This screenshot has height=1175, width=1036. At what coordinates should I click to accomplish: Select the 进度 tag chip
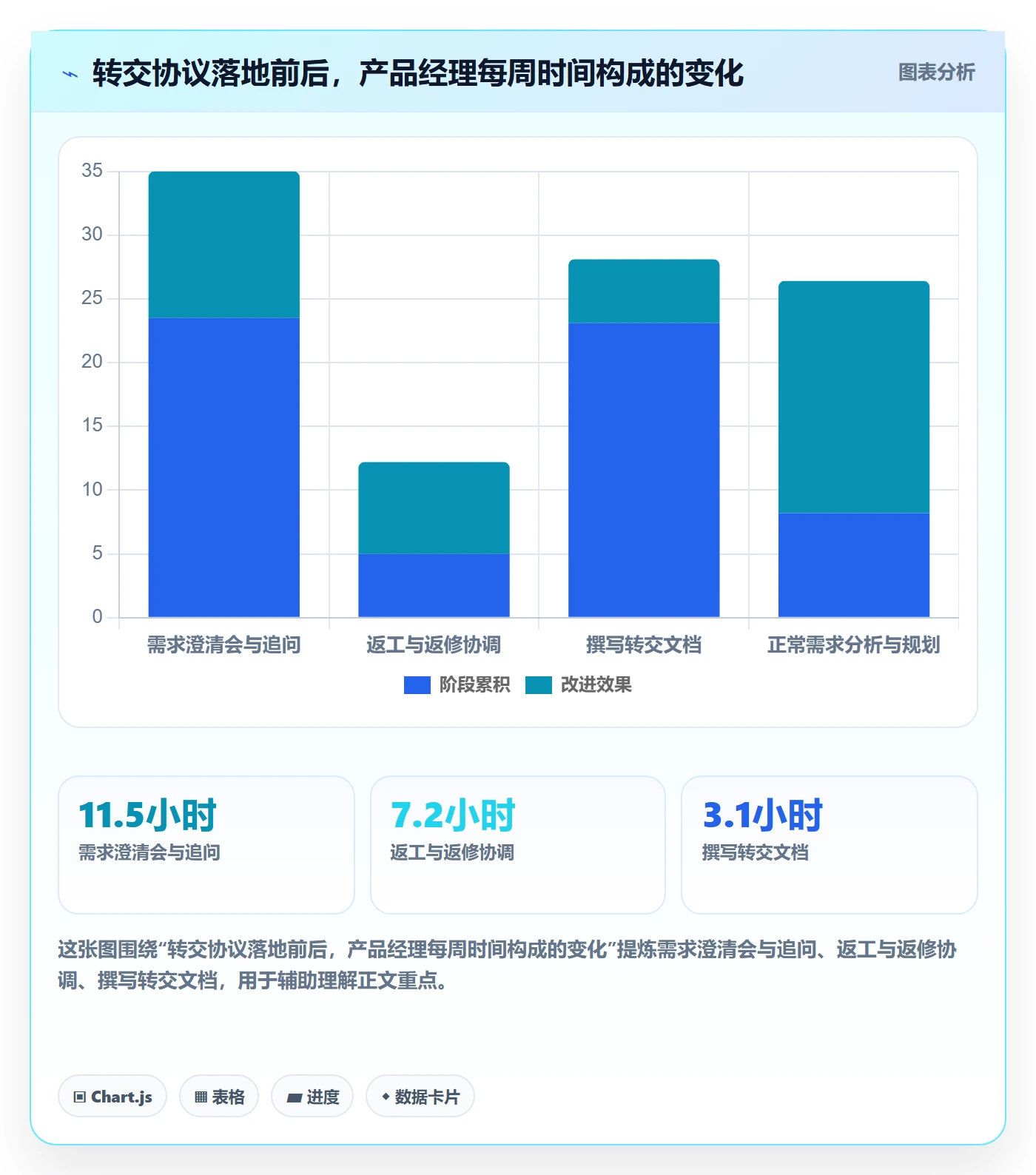[312, 1097]
